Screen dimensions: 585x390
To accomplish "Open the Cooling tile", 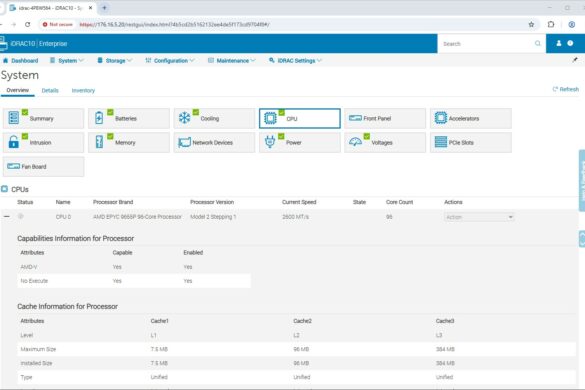I will (x=214, y=118).
